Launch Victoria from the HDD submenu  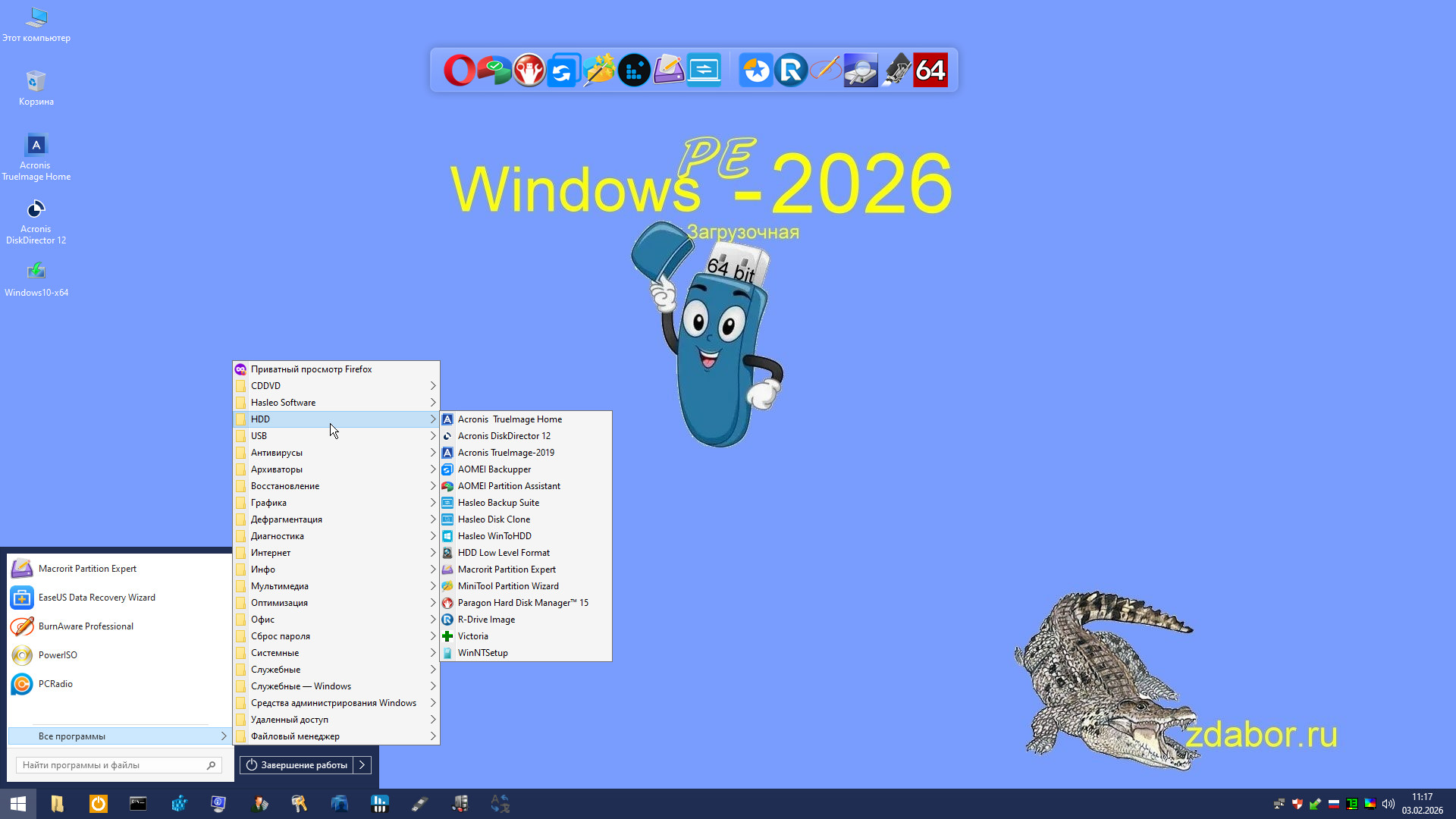472,636
